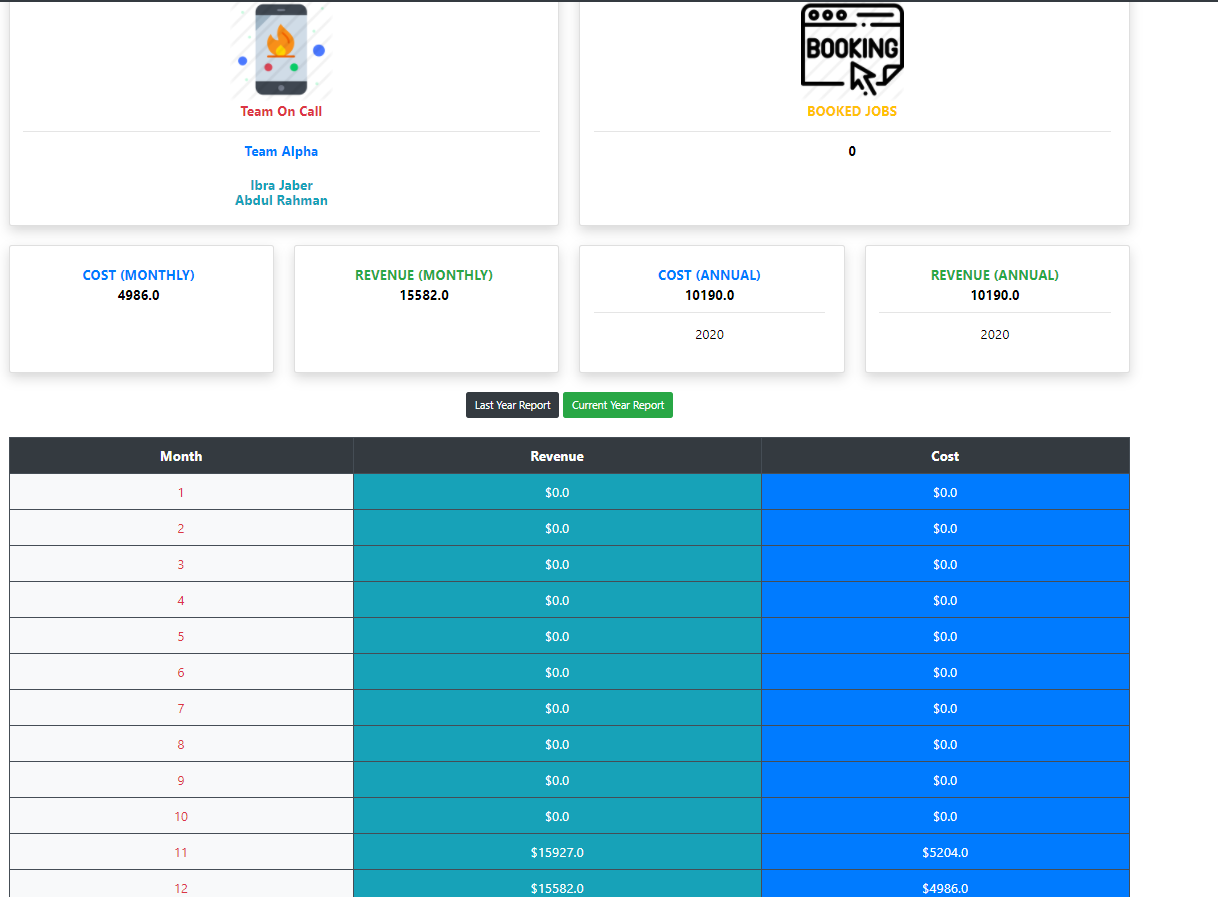
Task: Click the $15582.0 revenue cell for month 12
Action: point(556,888)
